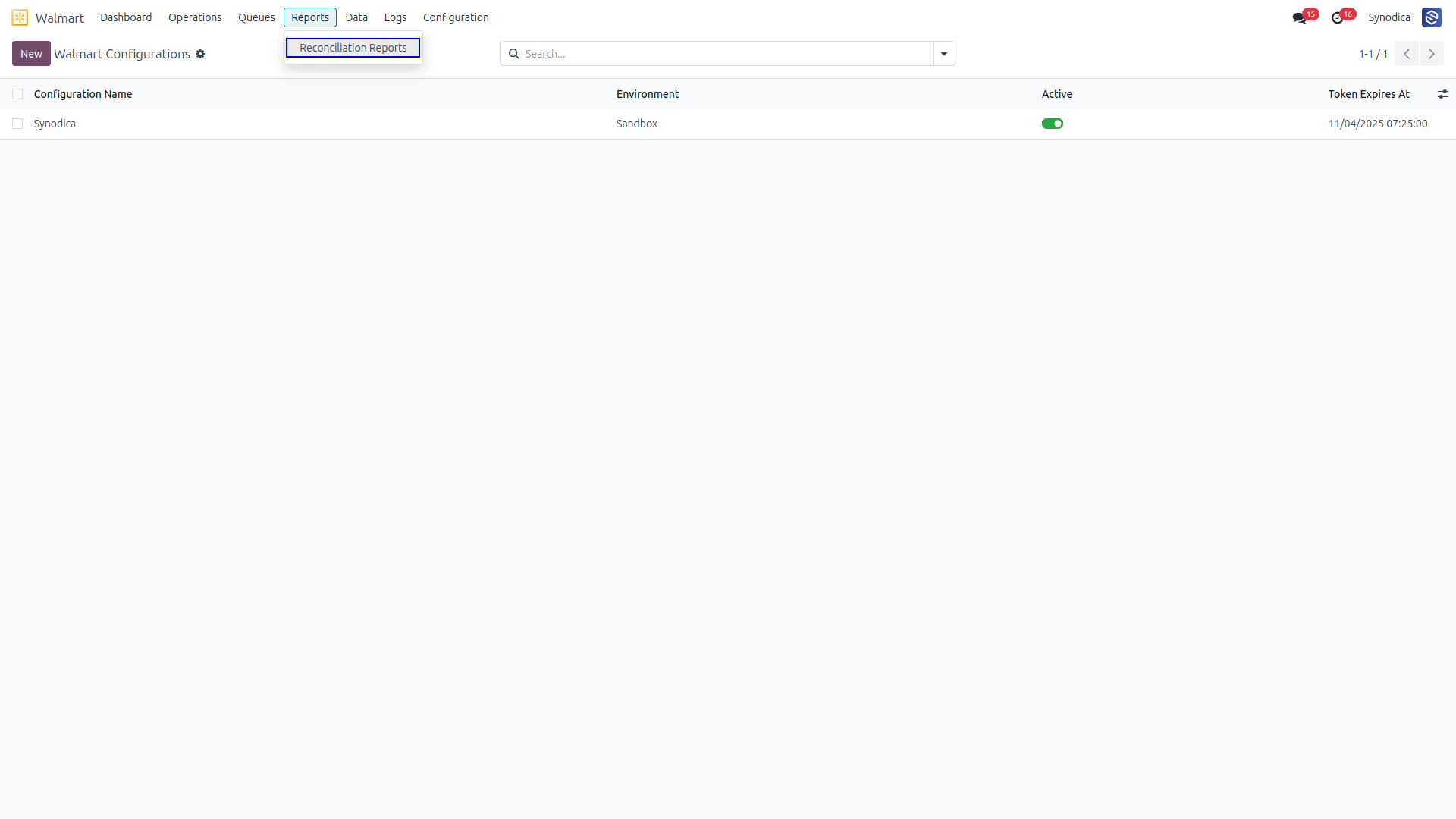
Task: Open the Synodica configuration record
Action: (x=55, y=124)
